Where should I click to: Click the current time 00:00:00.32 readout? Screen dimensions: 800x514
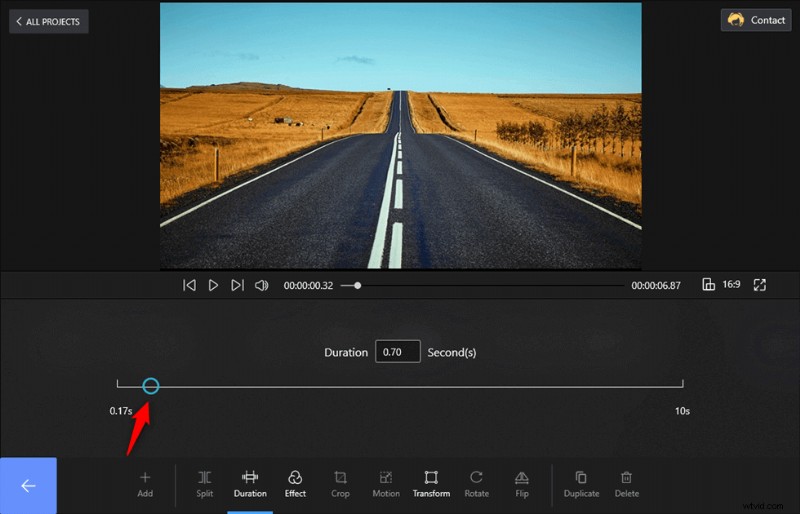point(308,285)
